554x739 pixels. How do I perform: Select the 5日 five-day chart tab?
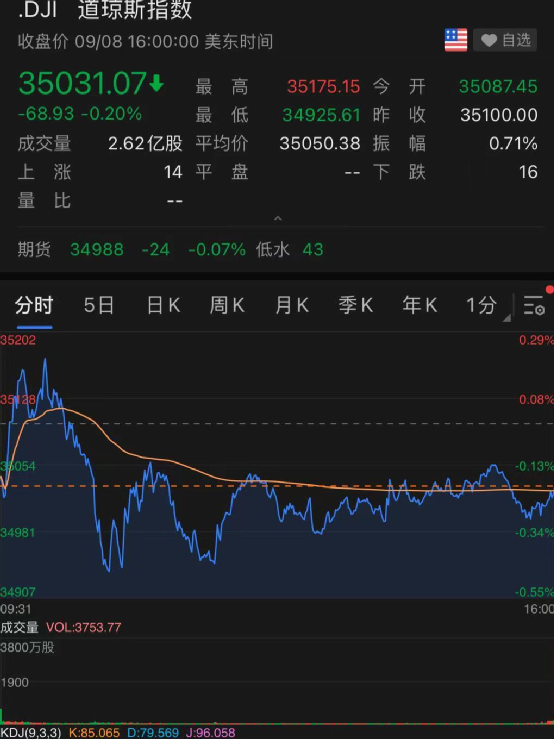pyautogui.click(x=99, y=305)
